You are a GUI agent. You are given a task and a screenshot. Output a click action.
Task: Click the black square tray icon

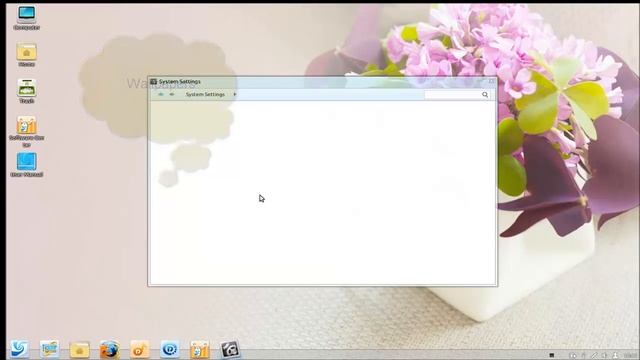pos(552,355)
